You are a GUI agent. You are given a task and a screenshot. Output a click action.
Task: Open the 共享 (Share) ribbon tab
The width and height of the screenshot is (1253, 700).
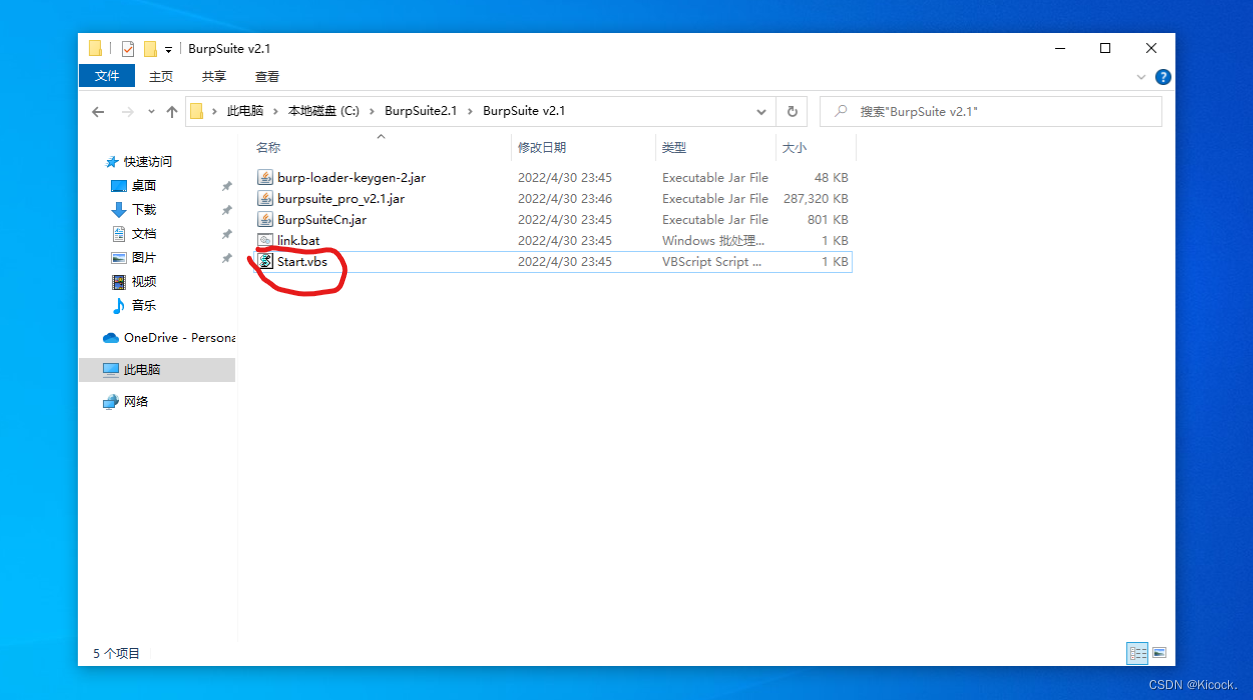point(214,76)
